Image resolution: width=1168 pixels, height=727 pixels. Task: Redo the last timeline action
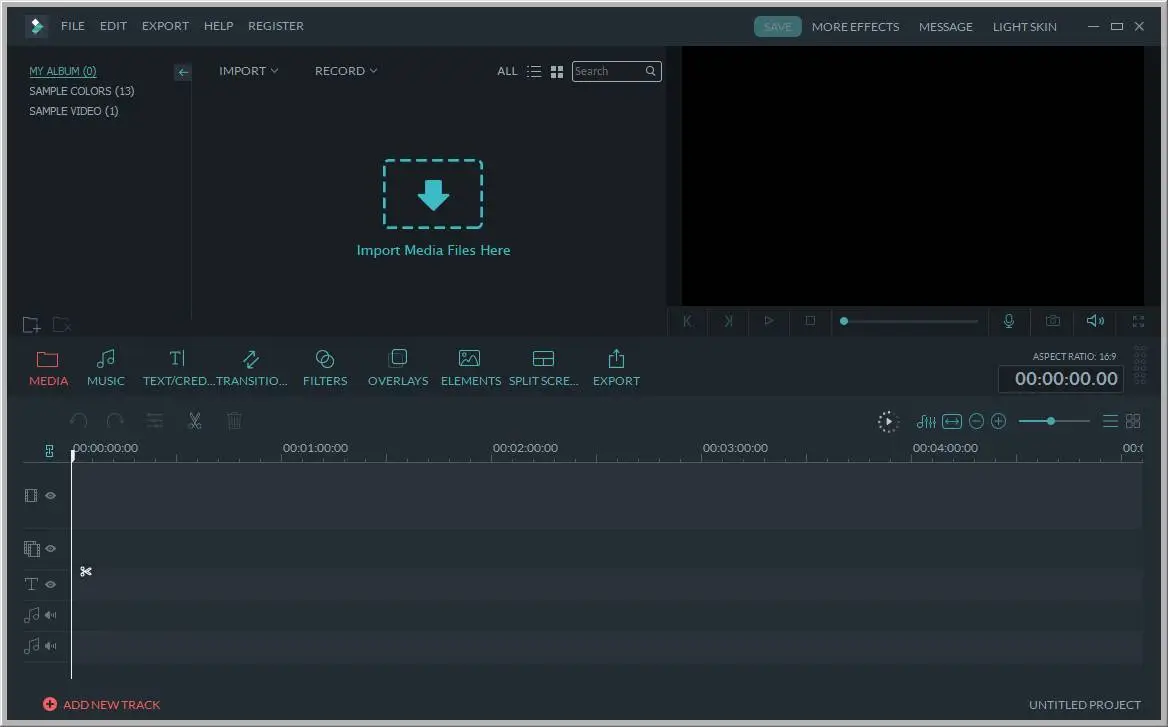coord(115,422)
